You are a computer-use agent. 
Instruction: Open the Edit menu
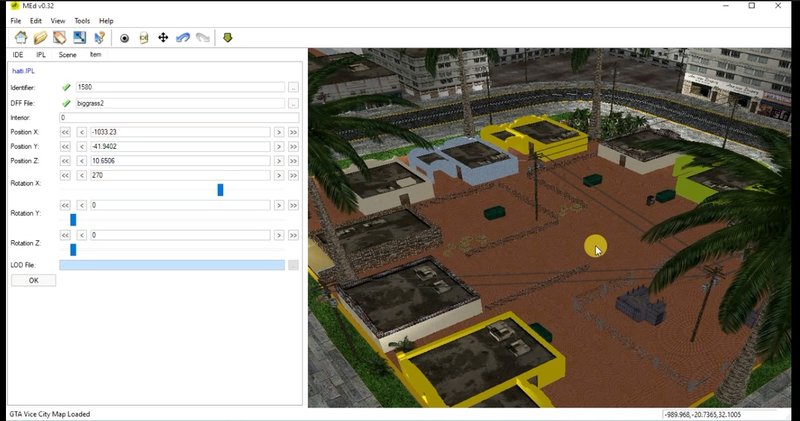(x=36, y=21)
